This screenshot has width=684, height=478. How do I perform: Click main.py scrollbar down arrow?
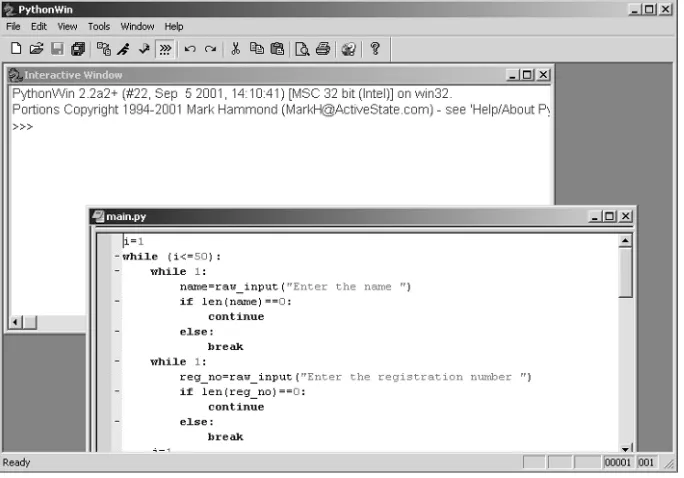pyautogui.click(x=625, y=449)
